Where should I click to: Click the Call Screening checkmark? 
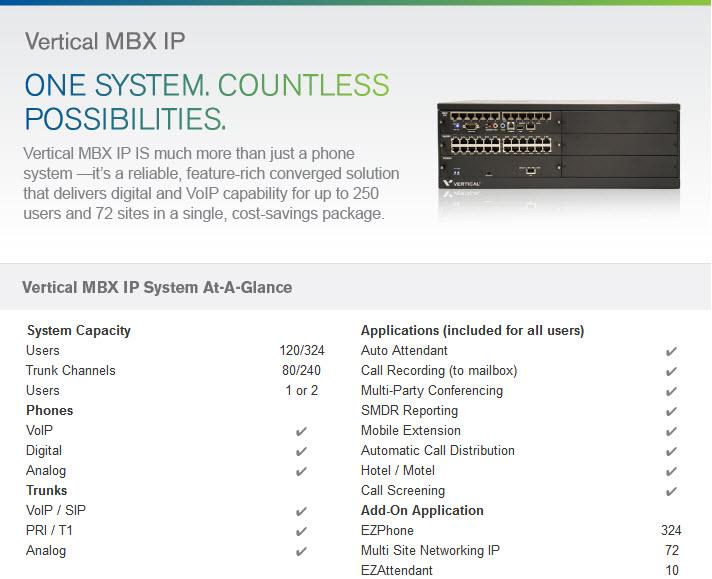point(671,491)
